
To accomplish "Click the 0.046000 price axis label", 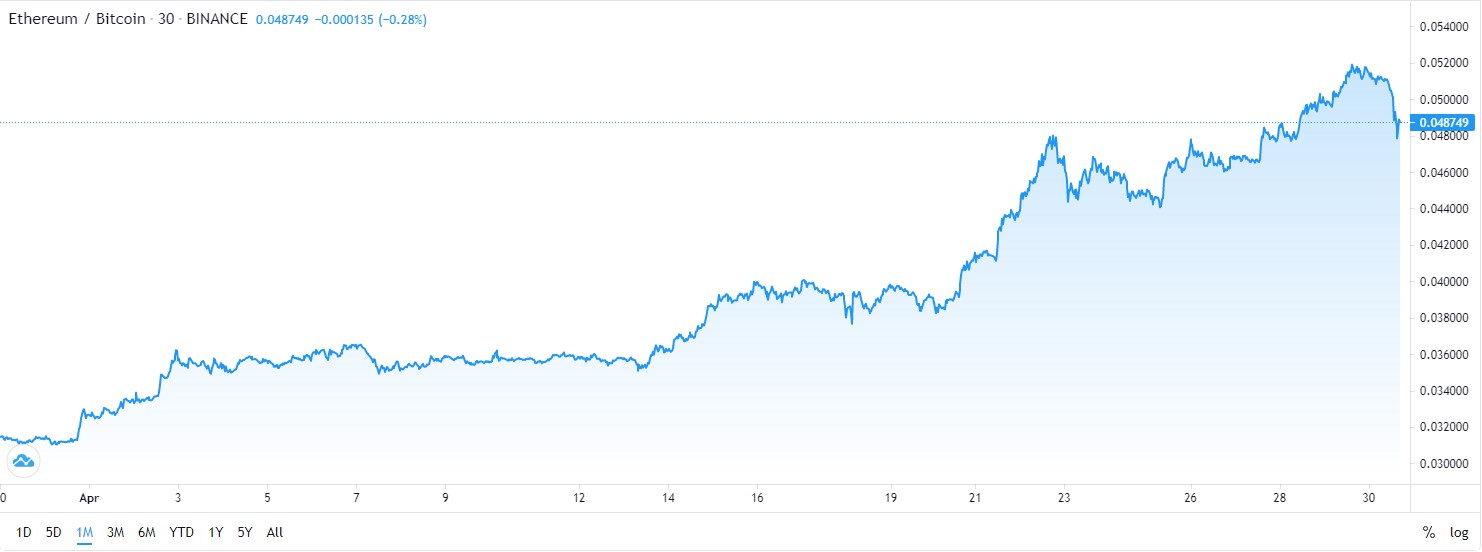I will (x=1443, y=173).
